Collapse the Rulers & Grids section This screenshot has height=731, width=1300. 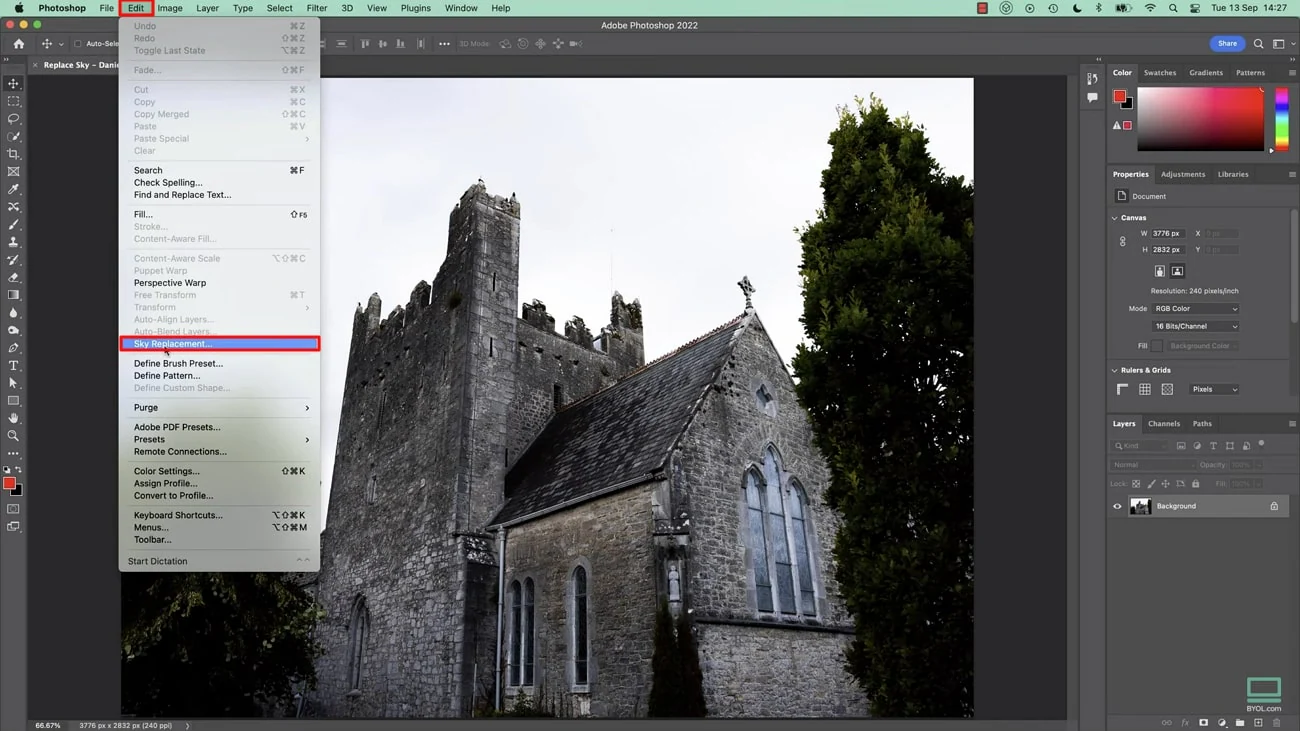click(1115, 370)
